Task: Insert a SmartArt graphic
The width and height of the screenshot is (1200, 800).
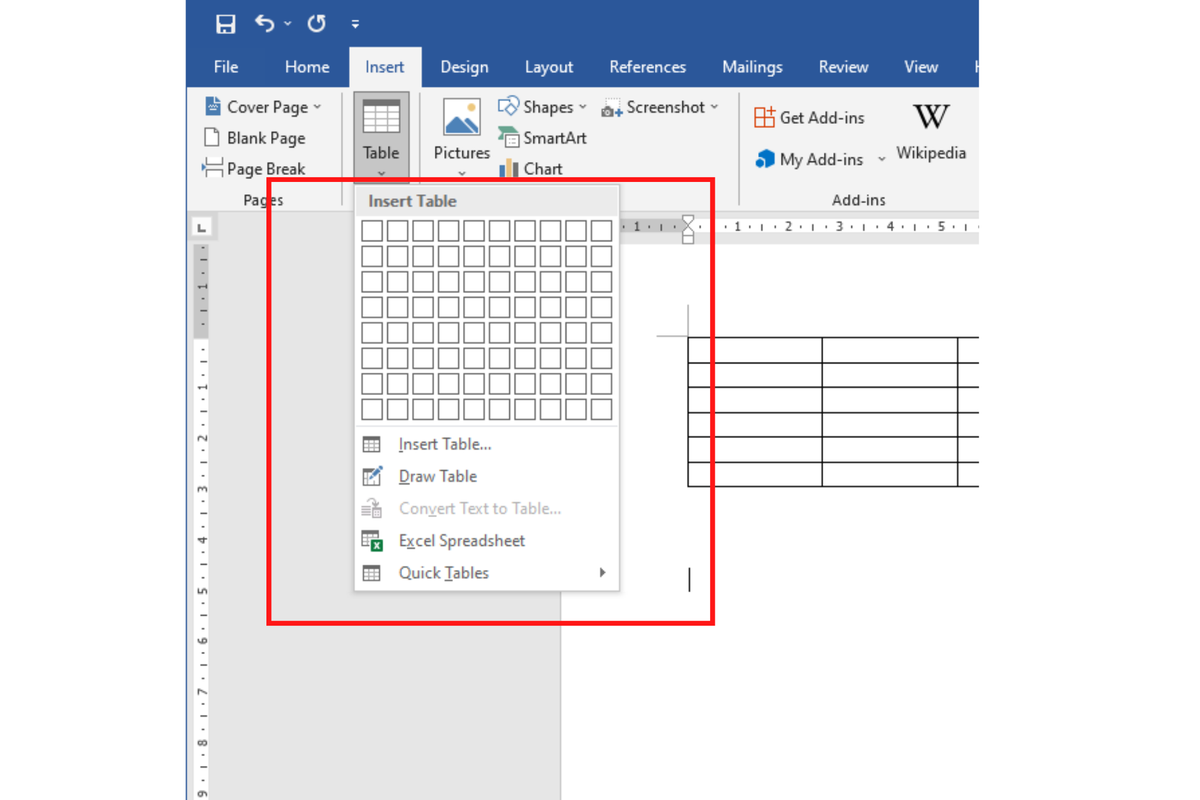Action: (543, 138)
